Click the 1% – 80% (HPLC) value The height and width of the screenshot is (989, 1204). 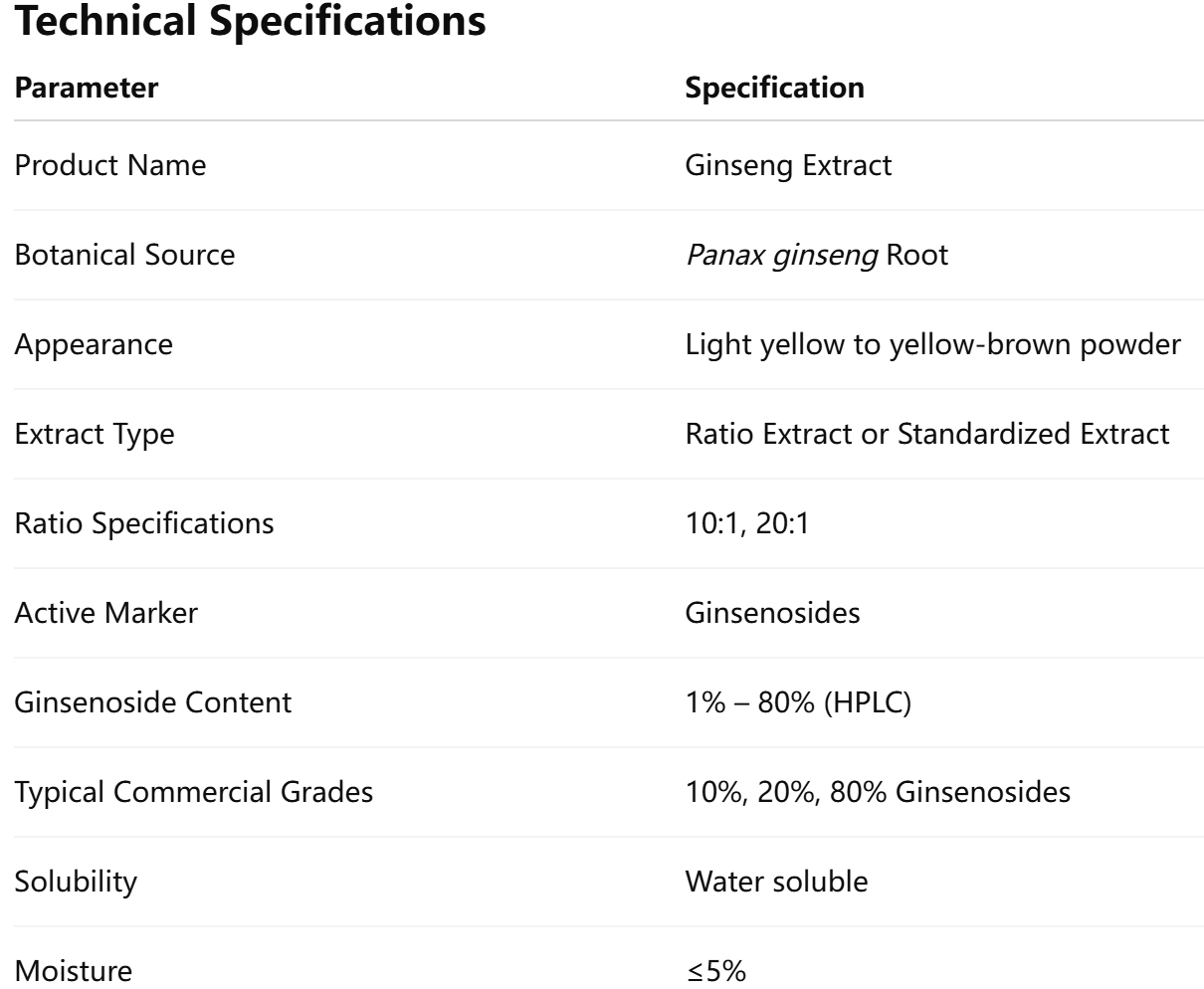[798, 702]
